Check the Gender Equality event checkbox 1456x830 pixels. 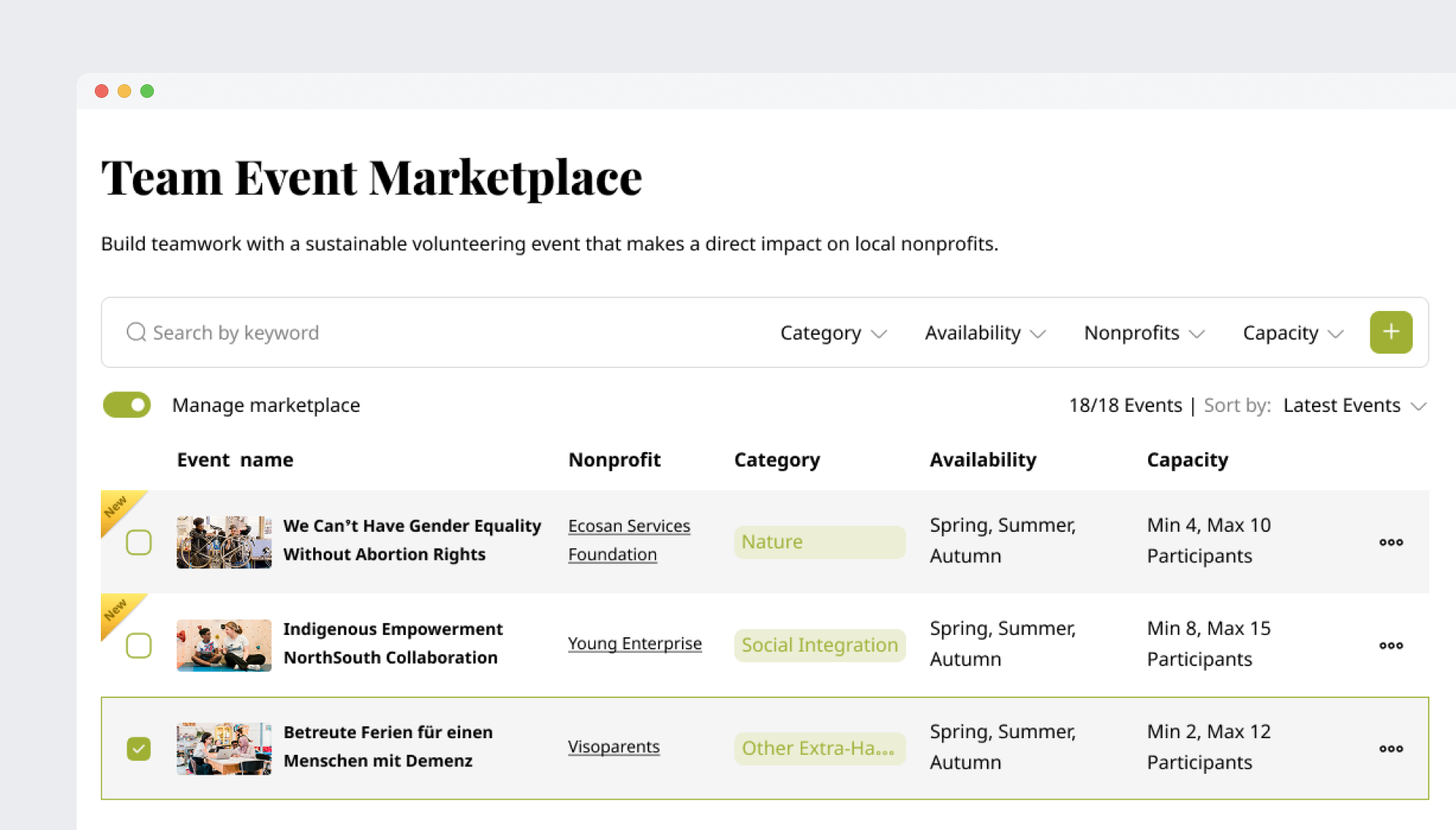pos(139,542)
